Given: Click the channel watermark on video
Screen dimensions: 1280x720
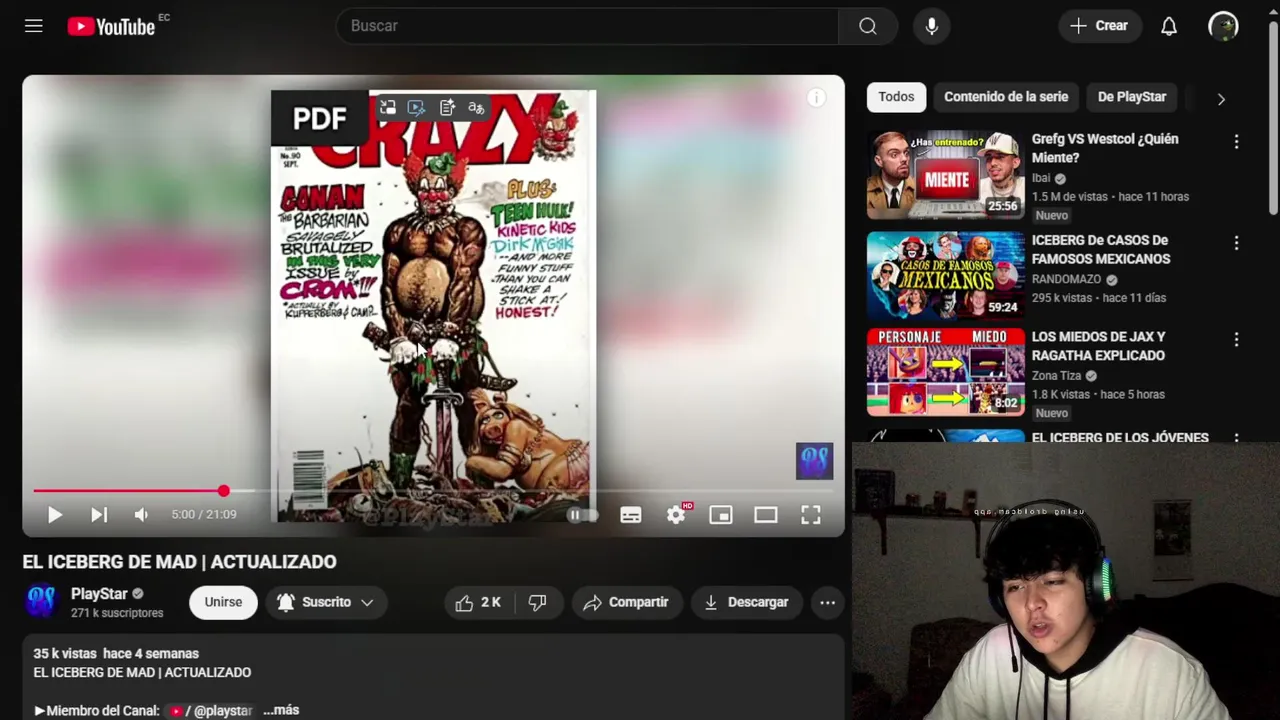Looking at the screenshot, I should click(814, 461).
